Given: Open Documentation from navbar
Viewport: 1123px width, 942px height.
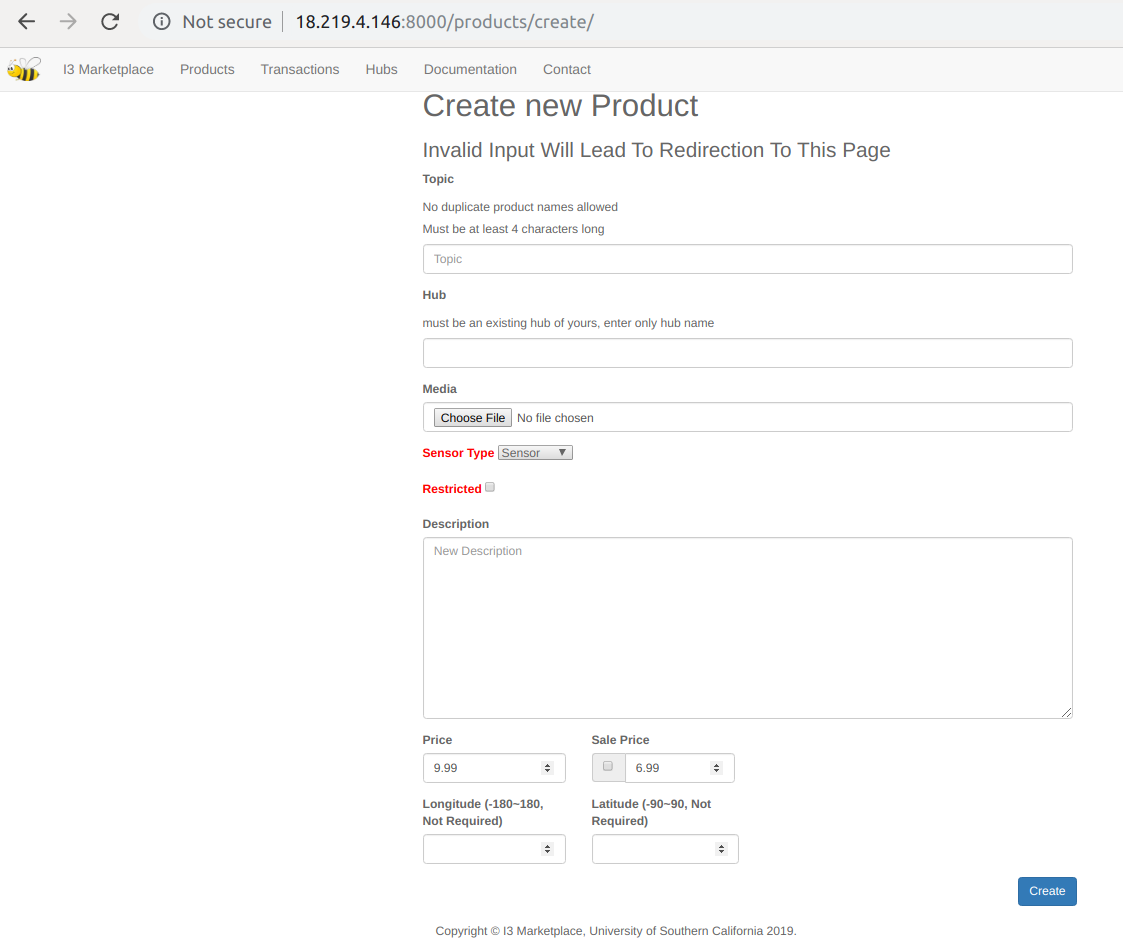Looking at the screenshot, I should coord(470,69).
